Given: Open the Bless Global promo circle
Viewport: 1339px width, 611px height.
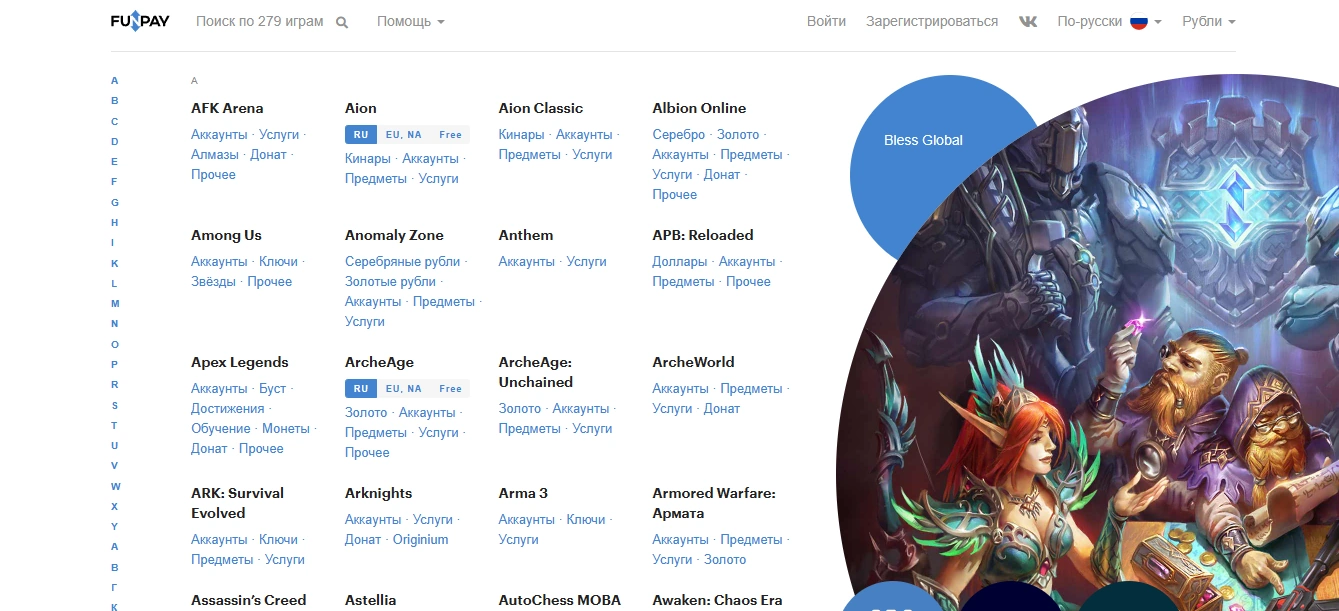Looking at the screenshot, I should point(923,140).
